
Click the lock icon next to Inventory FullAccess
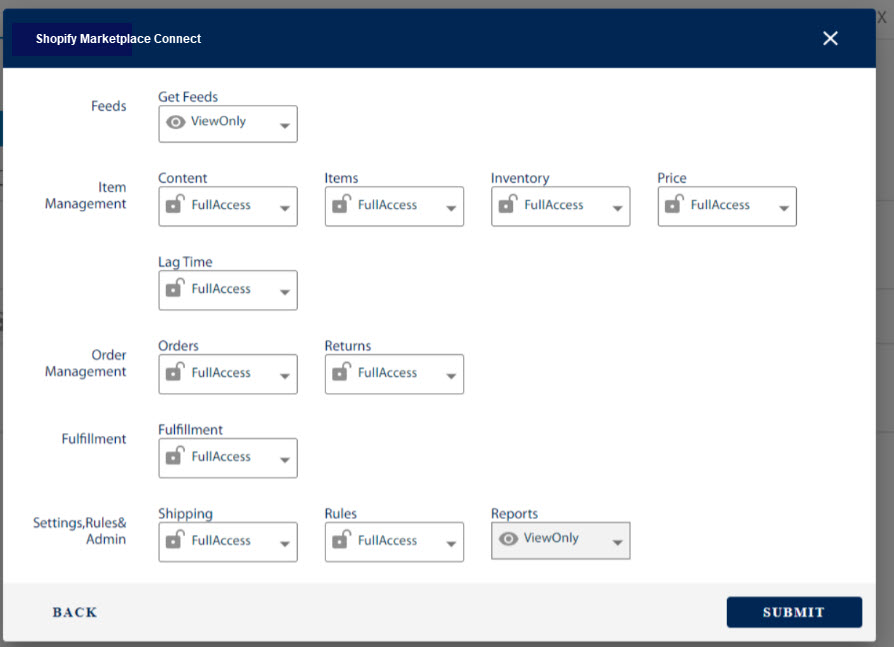(508, 205)
